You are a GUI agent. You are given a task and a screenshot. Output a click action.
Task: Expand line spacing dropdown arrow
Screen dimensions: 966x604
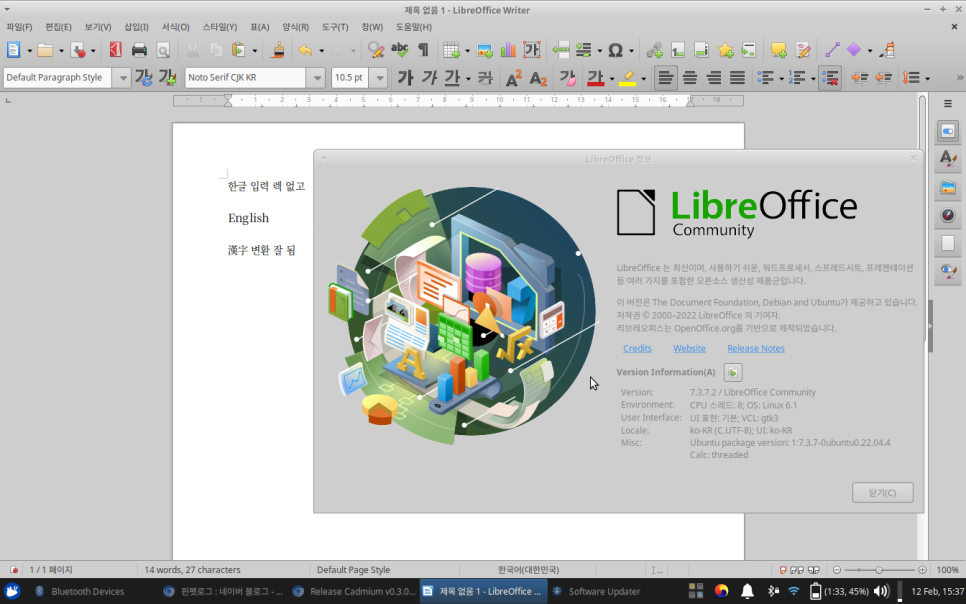[927, 78]
